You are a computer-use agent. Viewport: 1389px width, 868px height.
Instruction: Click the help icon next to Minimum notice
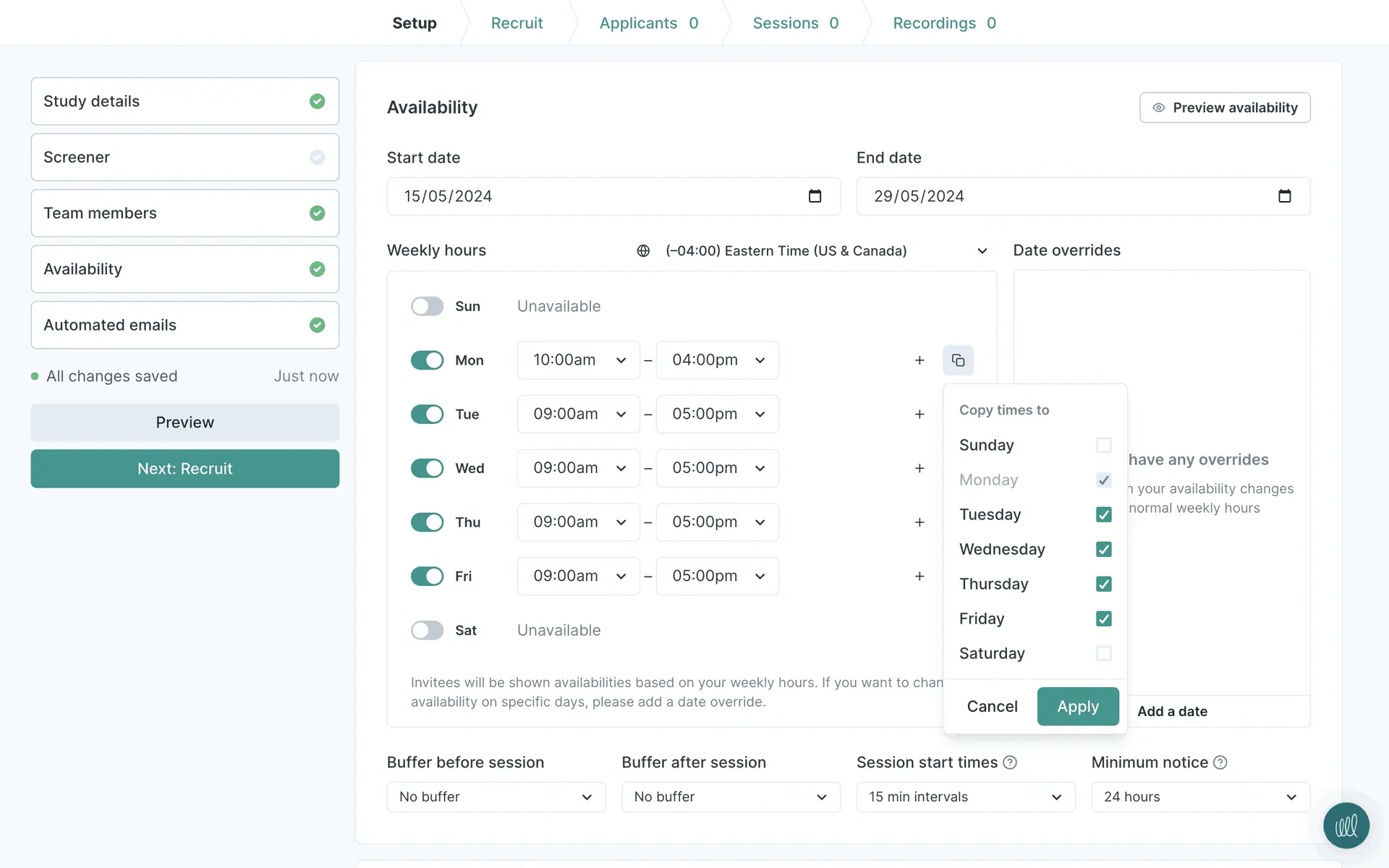click(1220, 762)
